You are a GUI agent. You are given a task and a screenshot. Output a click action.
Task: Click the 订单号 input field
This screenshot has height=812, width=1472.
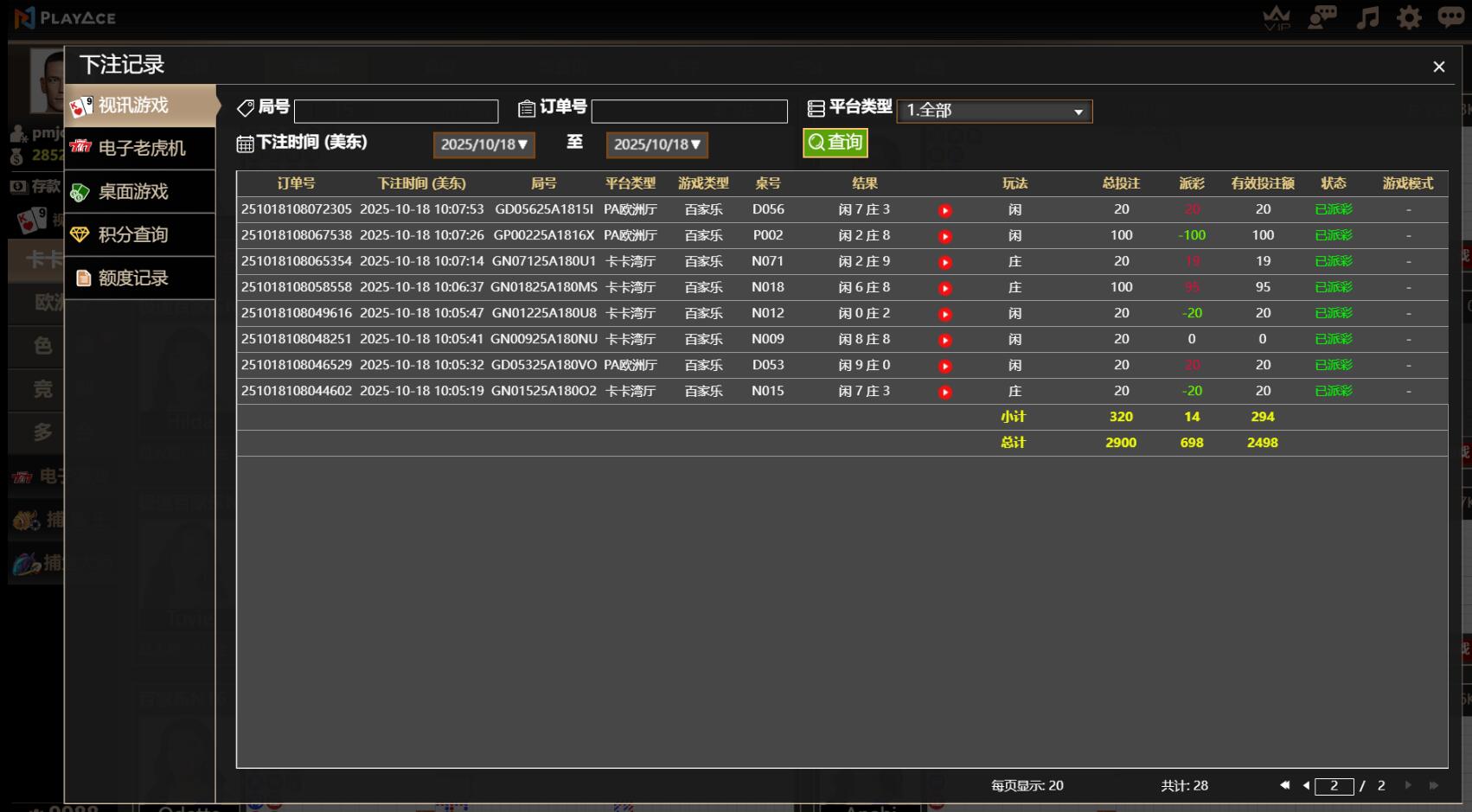(x=689, y=111)
